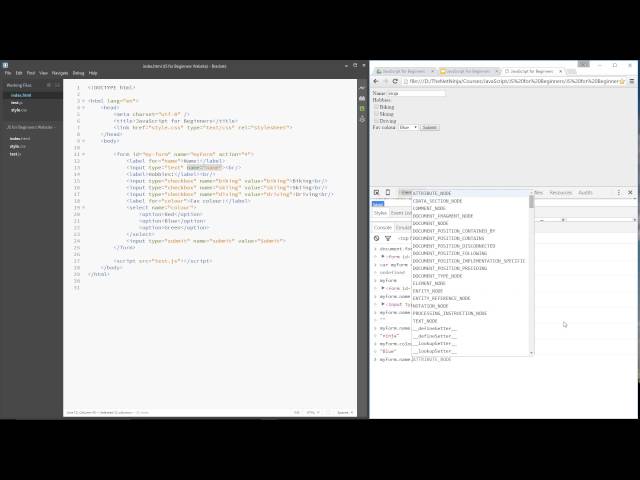Open the View menu in Brackets

(x=43, y=73)
